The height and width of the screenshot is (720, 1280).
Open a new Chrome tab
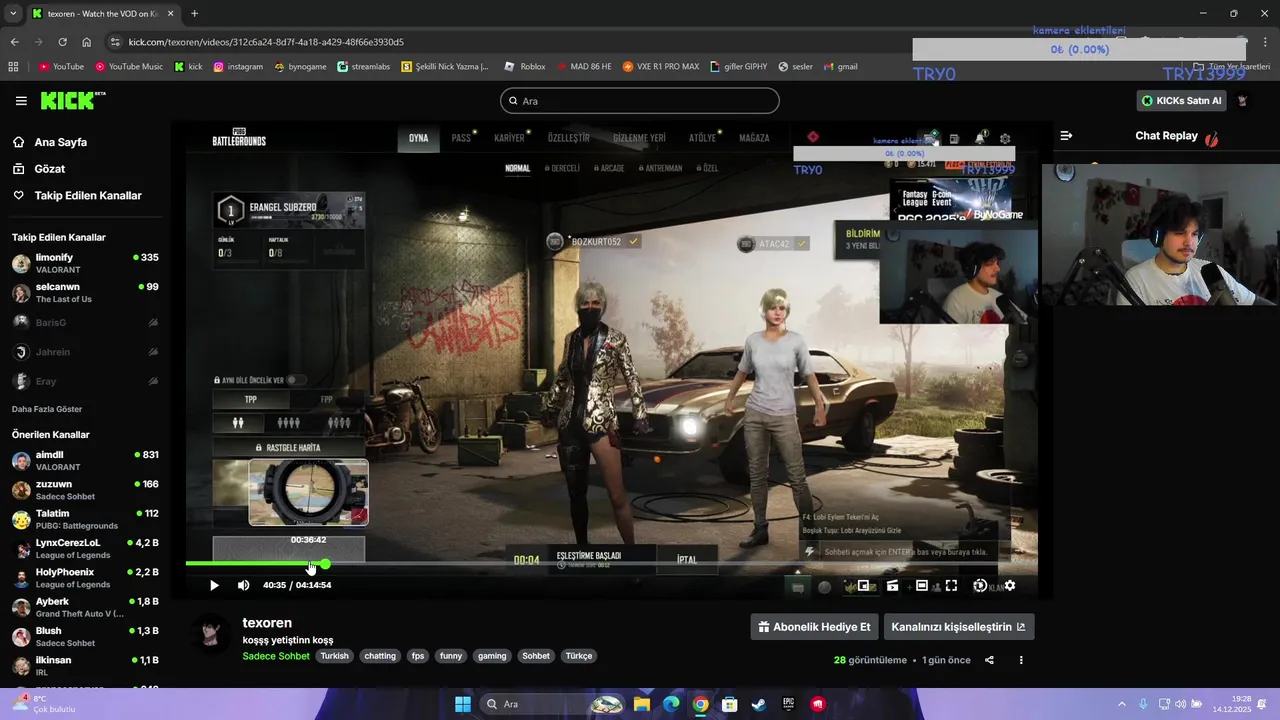[x=194, y=14]
